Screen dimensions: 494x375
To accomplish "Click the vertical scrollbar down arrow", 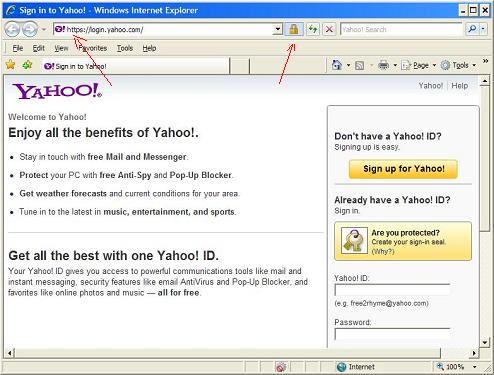I will coord(485,342).
